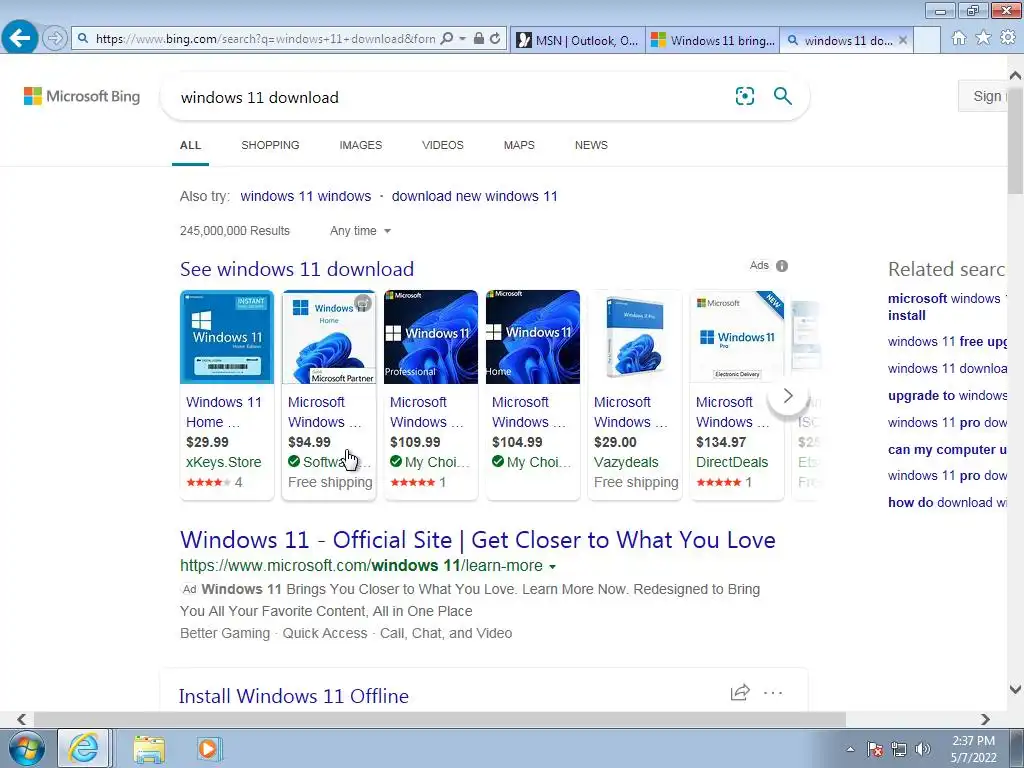The width and height of the screenshot is (1024, 768).
Task: Open 'Windows 11 - Official Site' result
Action: pyautogui.click(x=477, y=539)
